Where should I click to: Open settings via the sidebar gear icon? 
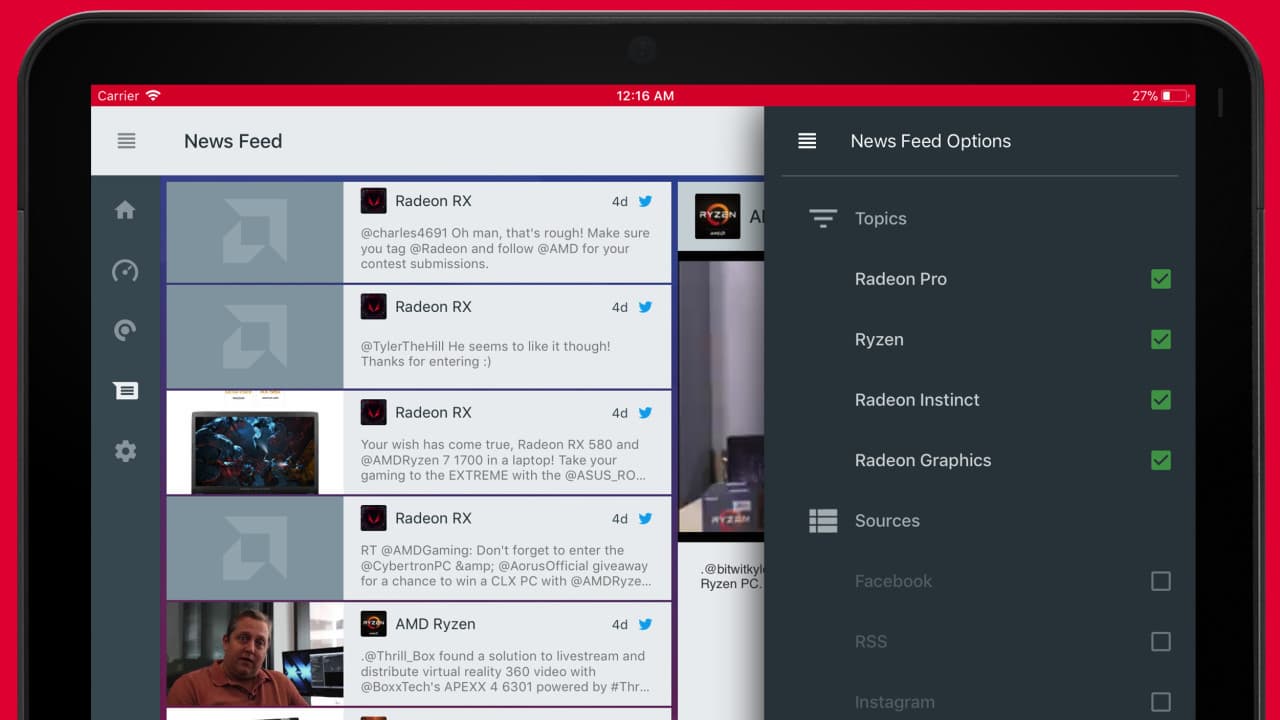pos(125,451)
